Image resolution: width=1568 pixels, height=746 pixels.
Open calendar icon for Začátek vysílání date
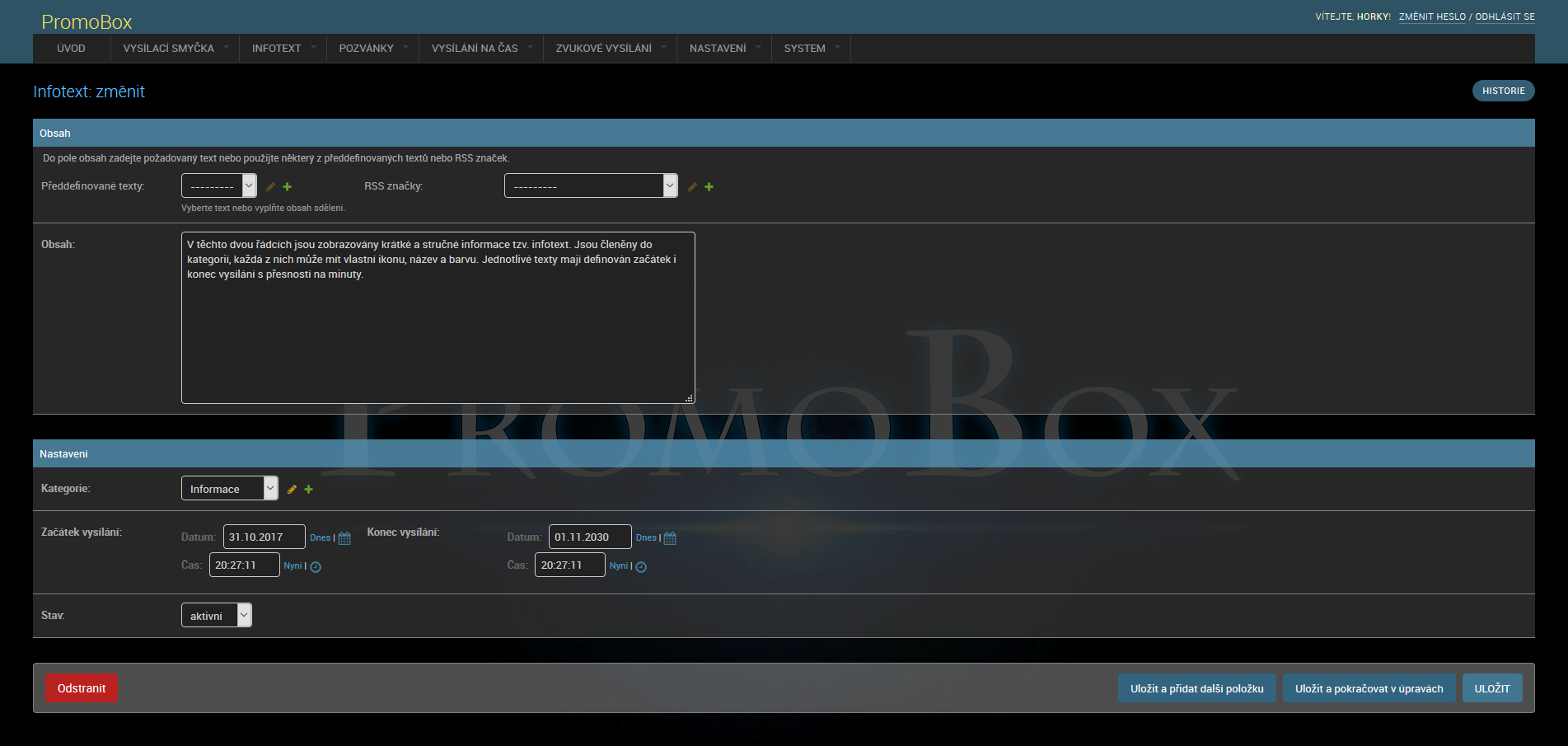pos(344,538)
